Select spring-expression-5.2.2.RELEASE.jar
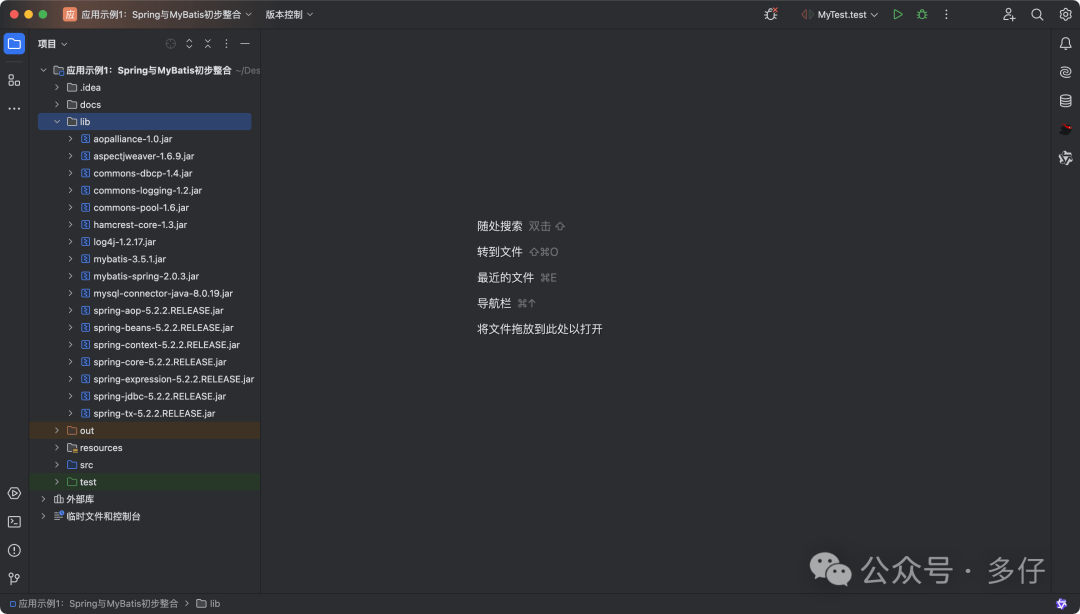 [x=174, y=379]
